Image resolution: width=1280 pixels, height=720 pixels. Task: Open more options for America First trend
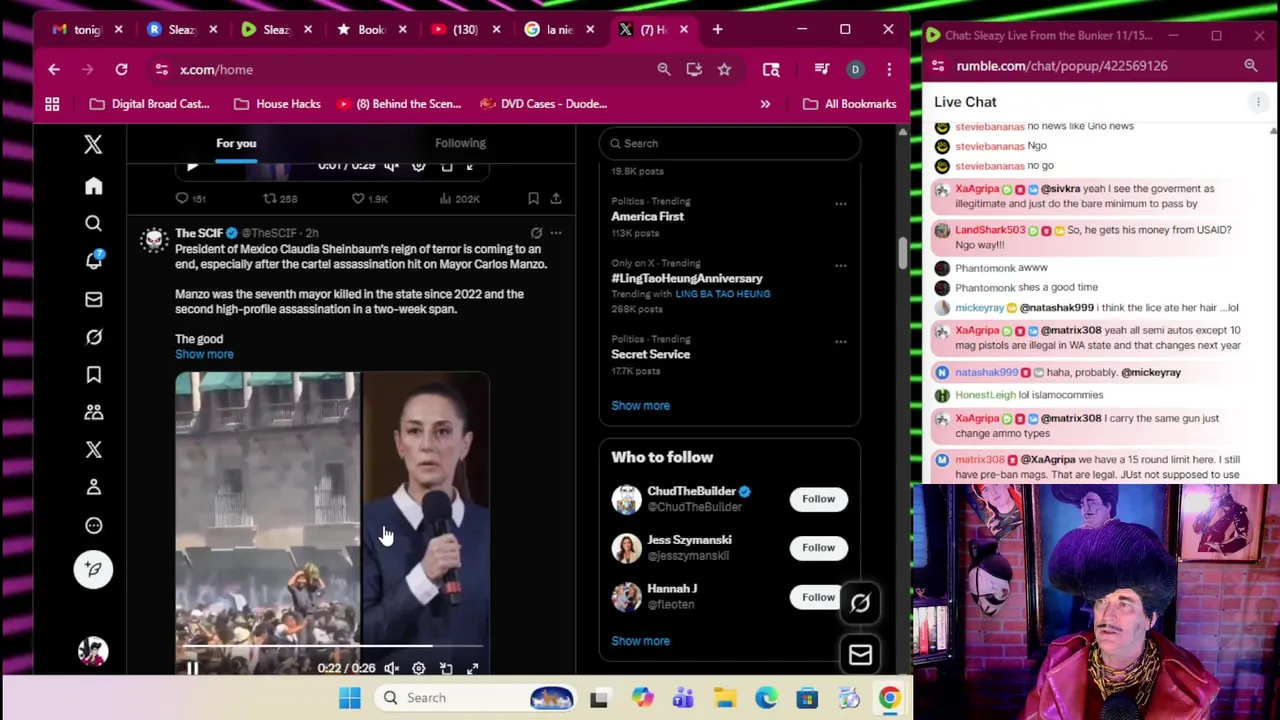pos(840,203)
